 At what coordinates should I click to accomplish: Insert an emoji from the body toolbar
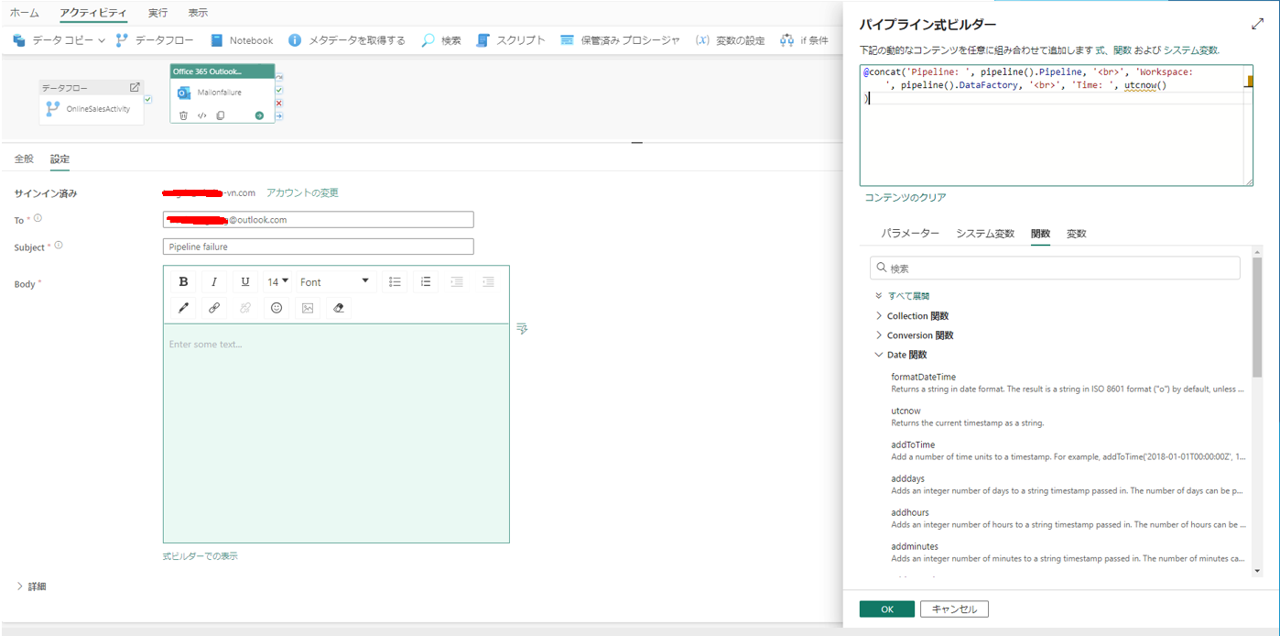(276, 308)
